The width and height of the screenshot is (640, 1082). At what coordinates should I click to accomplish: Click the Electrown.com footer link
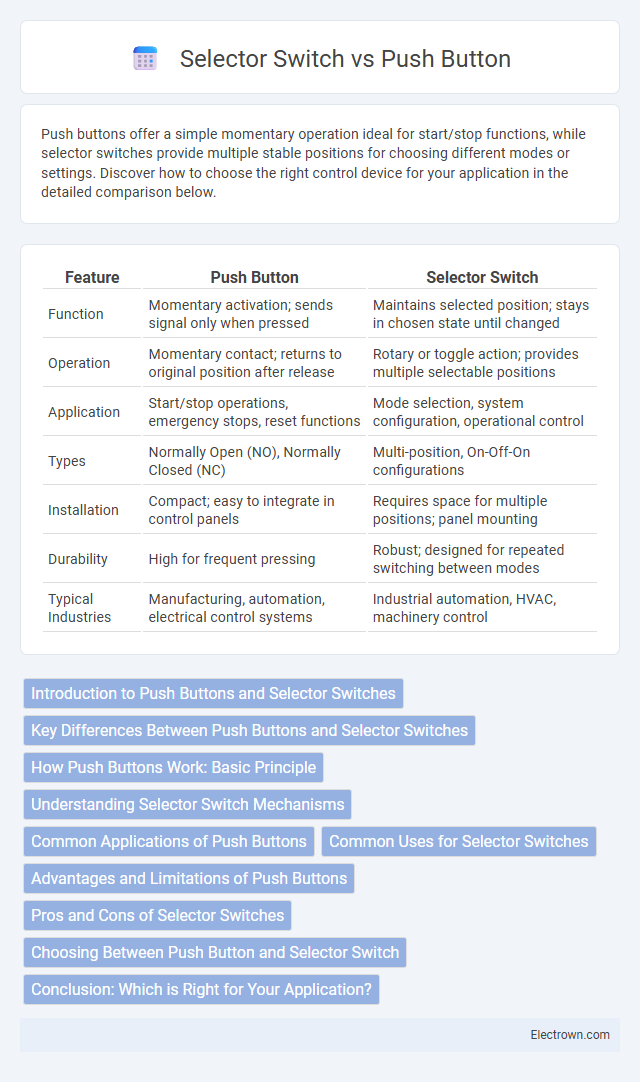click(570, 1034)
